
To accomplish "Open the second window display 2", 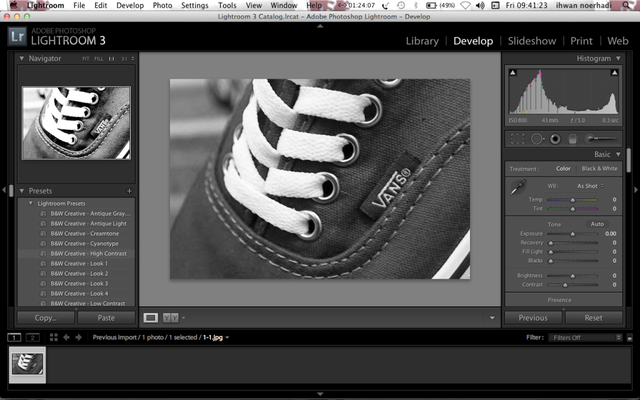I will point(33,338).
